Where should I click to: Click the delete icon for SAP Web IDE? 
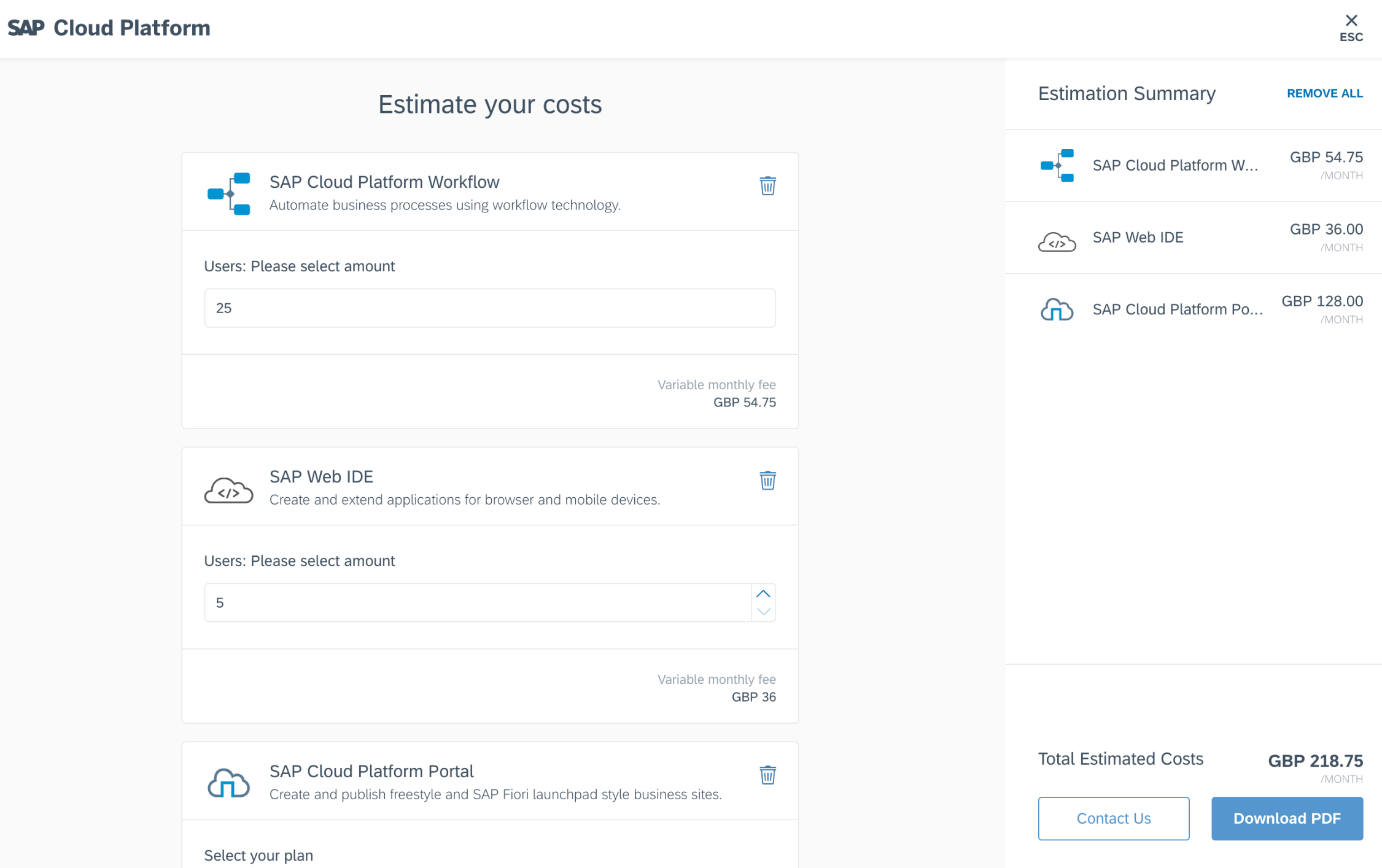tap(768, 481)
